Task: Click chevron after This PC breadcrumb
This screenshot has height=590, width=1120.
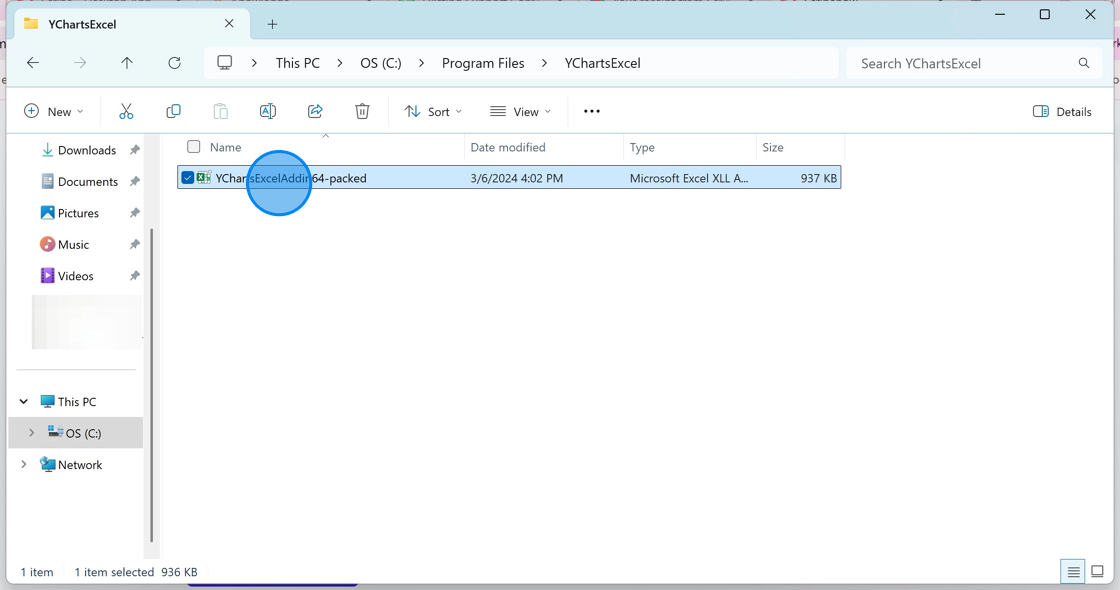Action: pyautogui.click(x=340, y=63)
